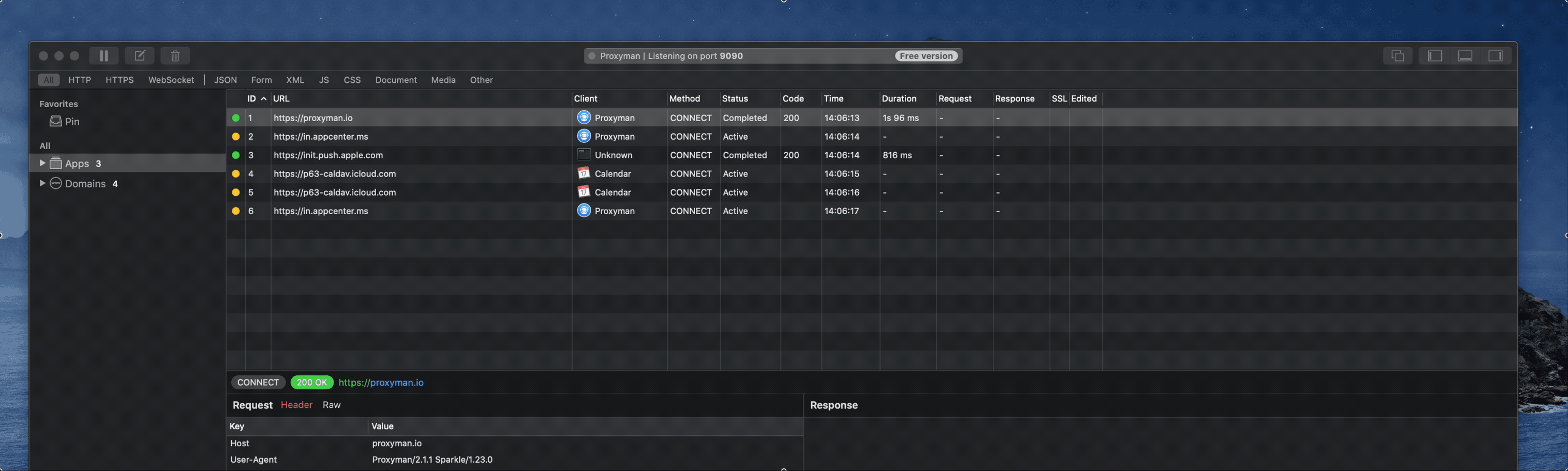Expand the Apps tree group
Screen dimensions: 1568x471
point(42,163)
